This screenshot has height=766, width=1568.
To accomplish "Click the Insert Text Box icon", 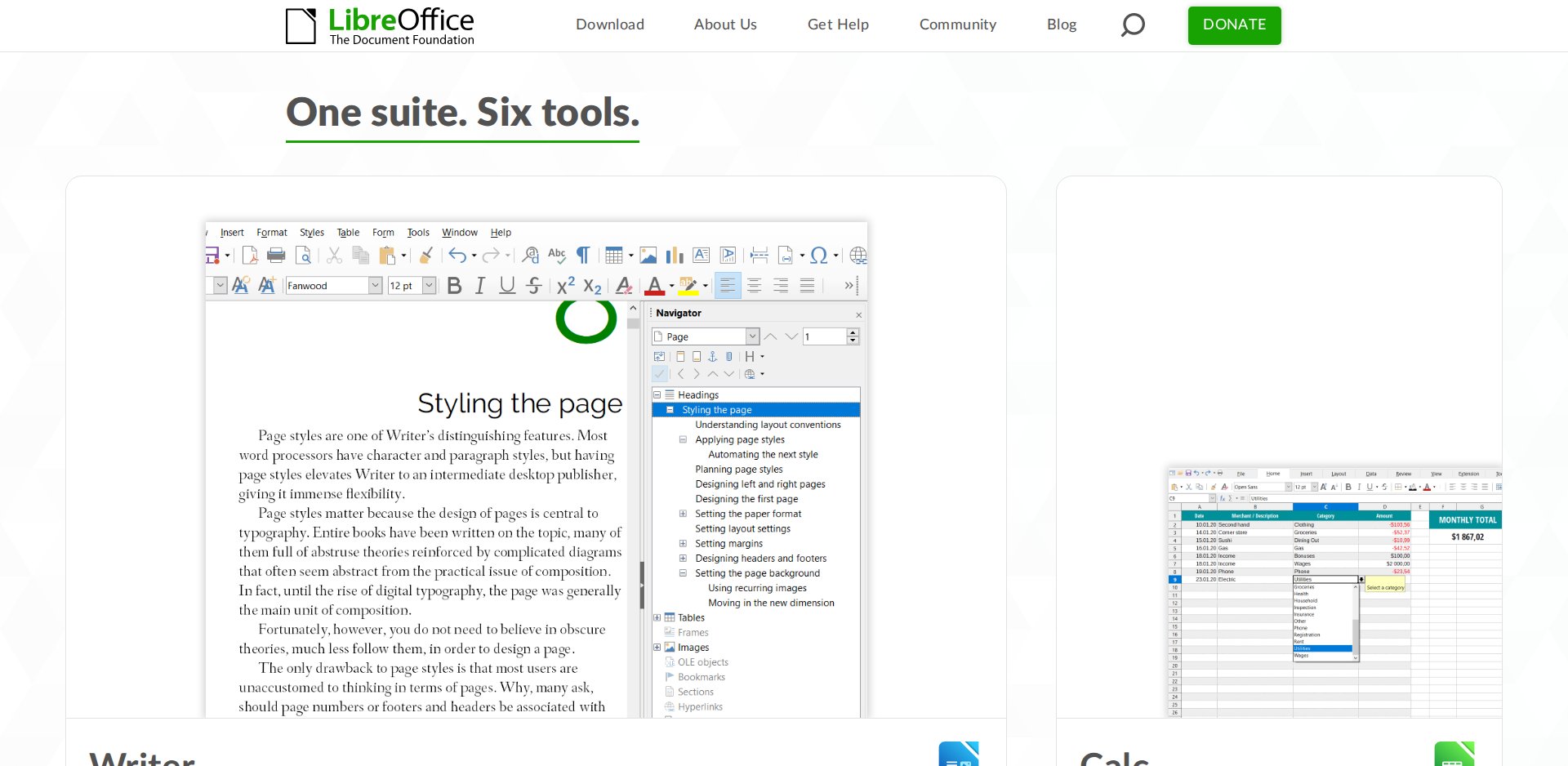I will tap(702, 256).
